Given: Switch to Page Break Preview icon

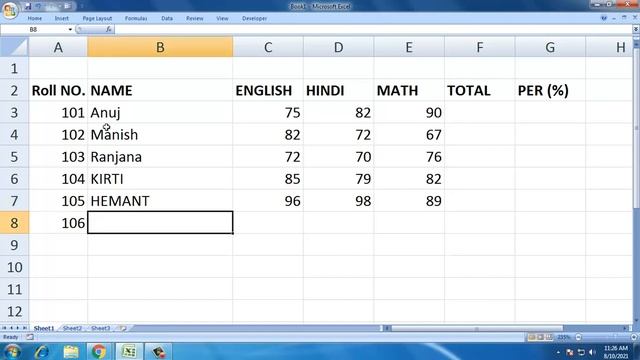Looking at the screenshot, I should [549, 337].
